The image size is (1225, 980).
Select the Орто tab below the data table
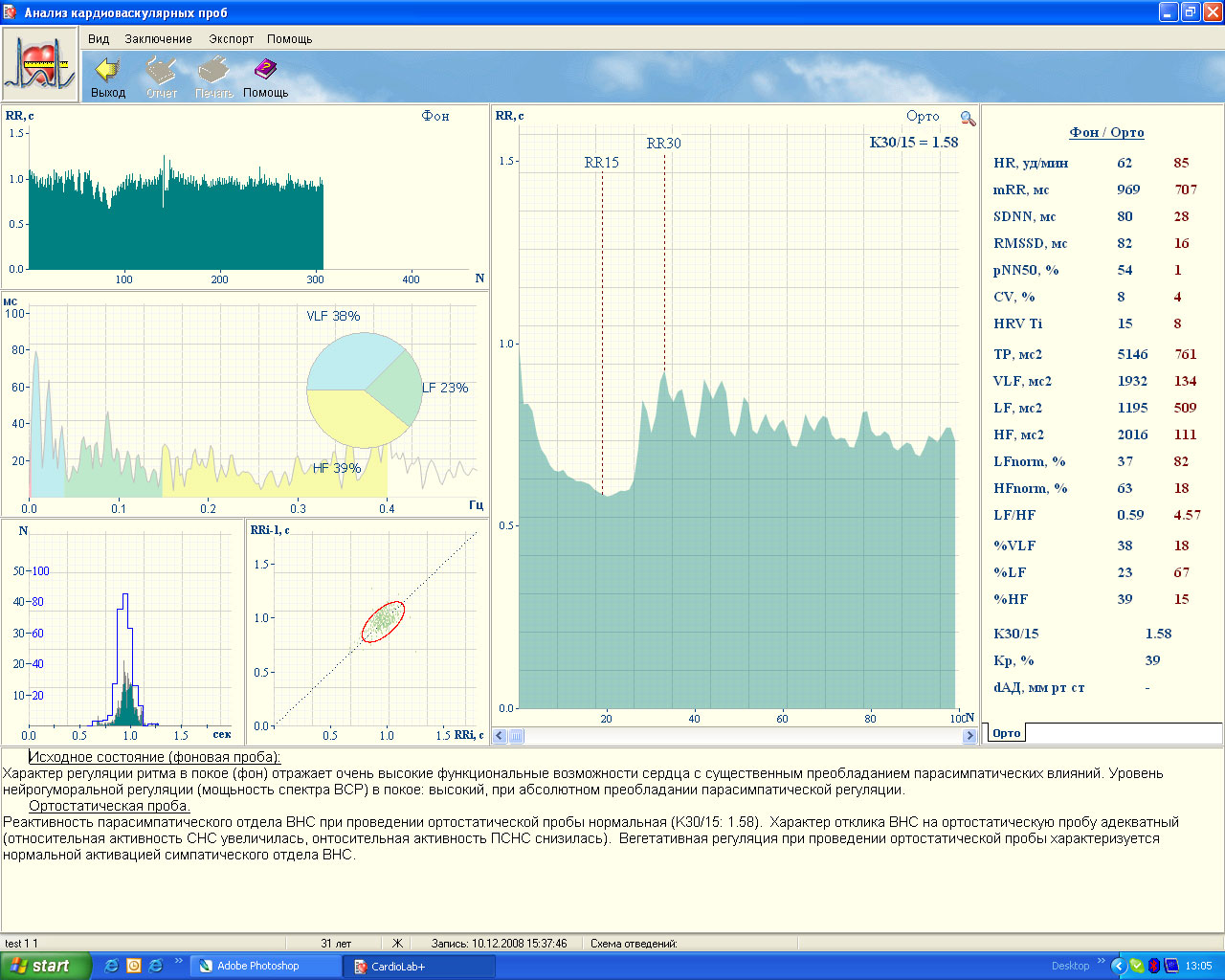1006,733
